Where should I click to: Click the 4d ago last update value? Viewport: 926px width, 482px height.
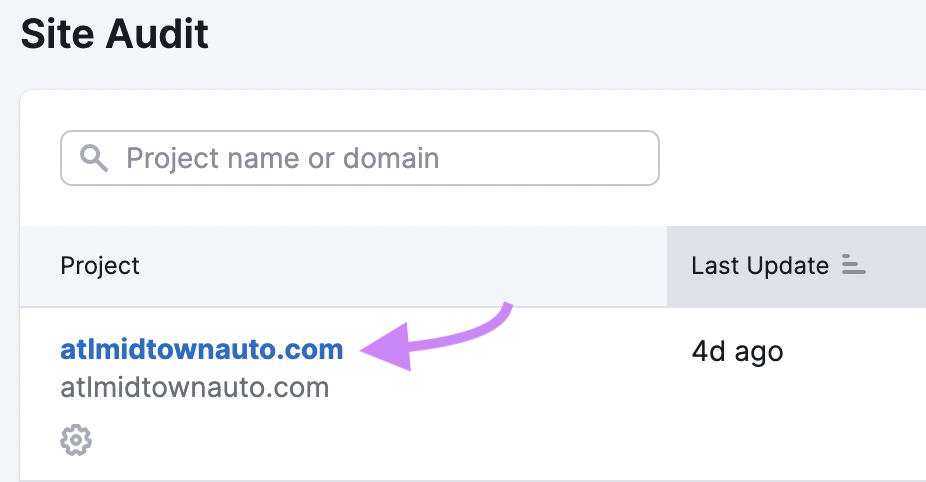click(x=737, y=352)
